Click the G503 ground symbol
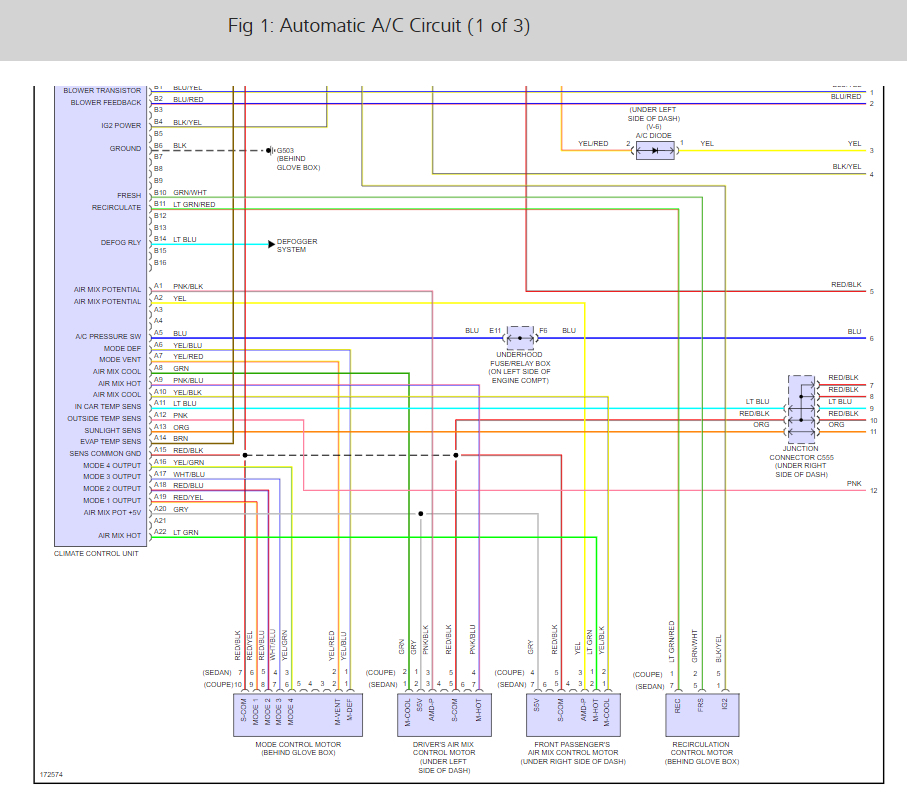Viewport: 907px width, 795px height. [270, 150]
